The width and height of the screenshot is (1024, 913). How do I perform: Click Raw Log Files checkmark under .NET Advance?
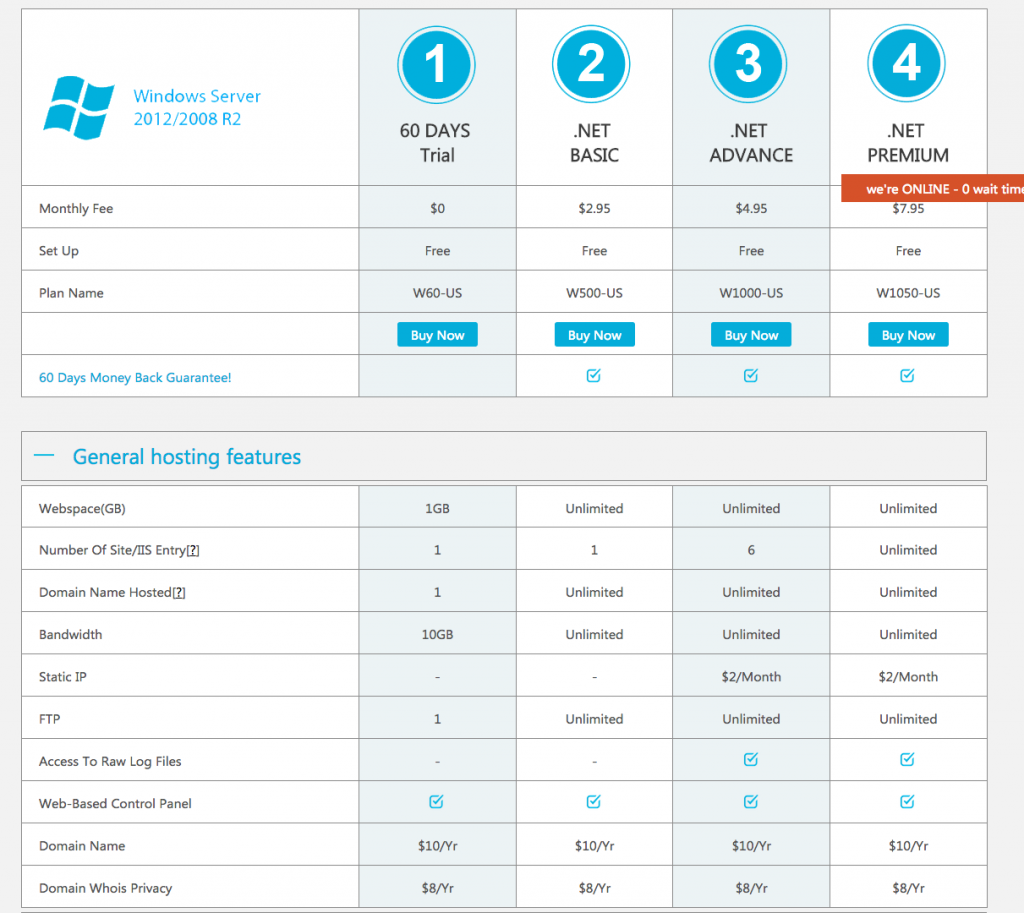pos(751,760)
